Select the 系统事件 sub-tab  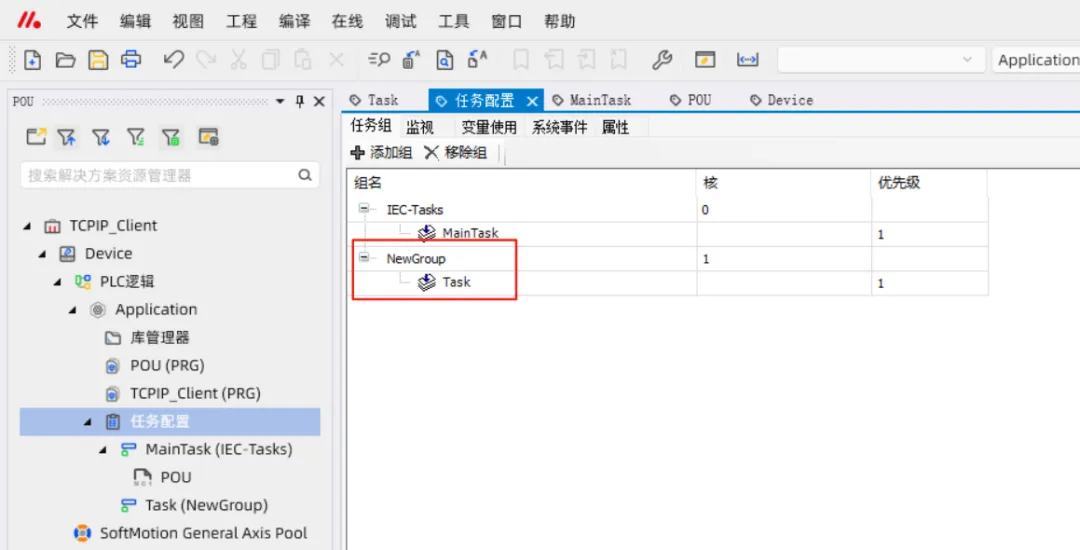click(x=559, y=127)
